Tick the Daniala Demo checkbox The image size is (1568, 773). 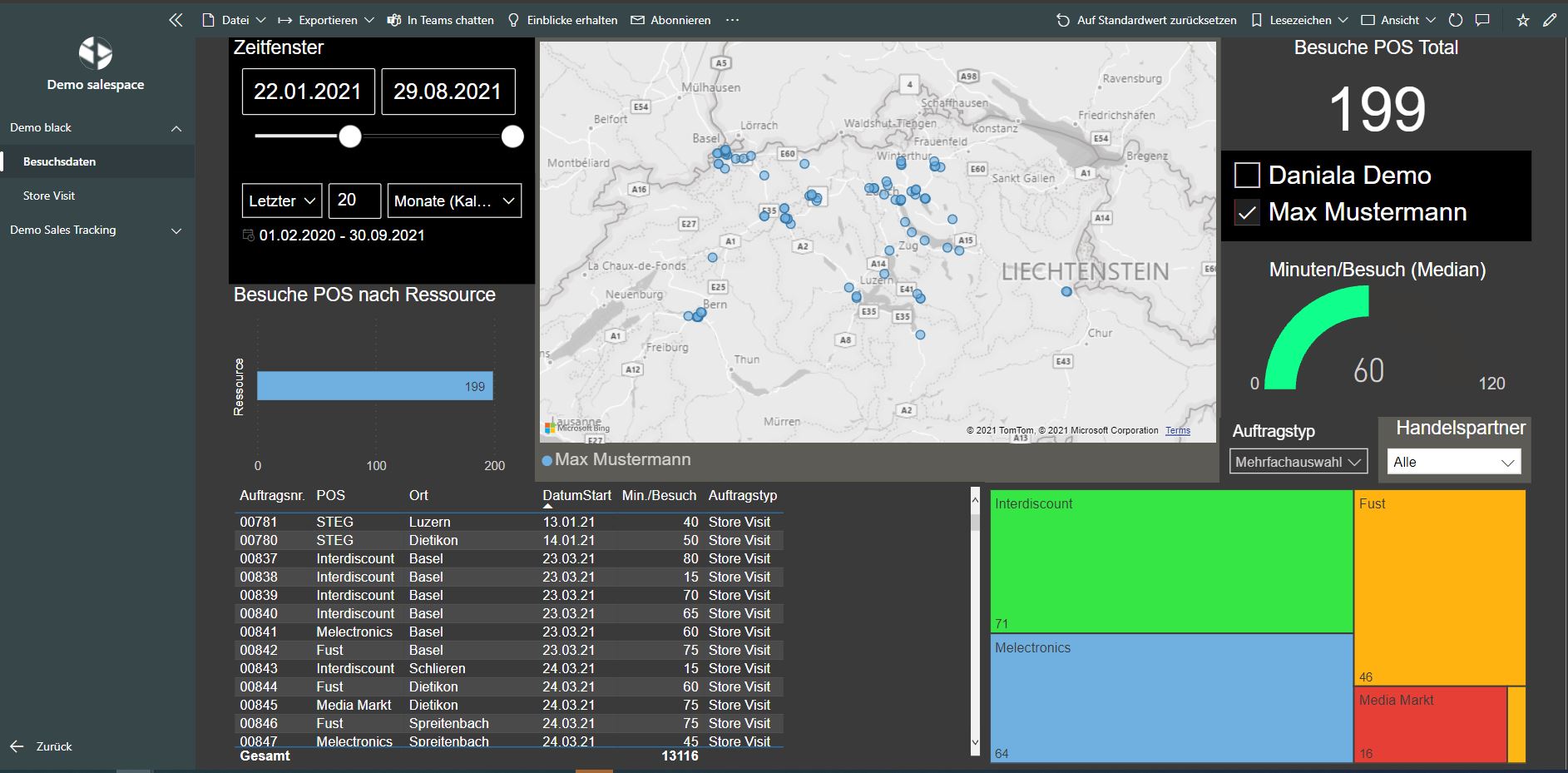pos(1247,176)
